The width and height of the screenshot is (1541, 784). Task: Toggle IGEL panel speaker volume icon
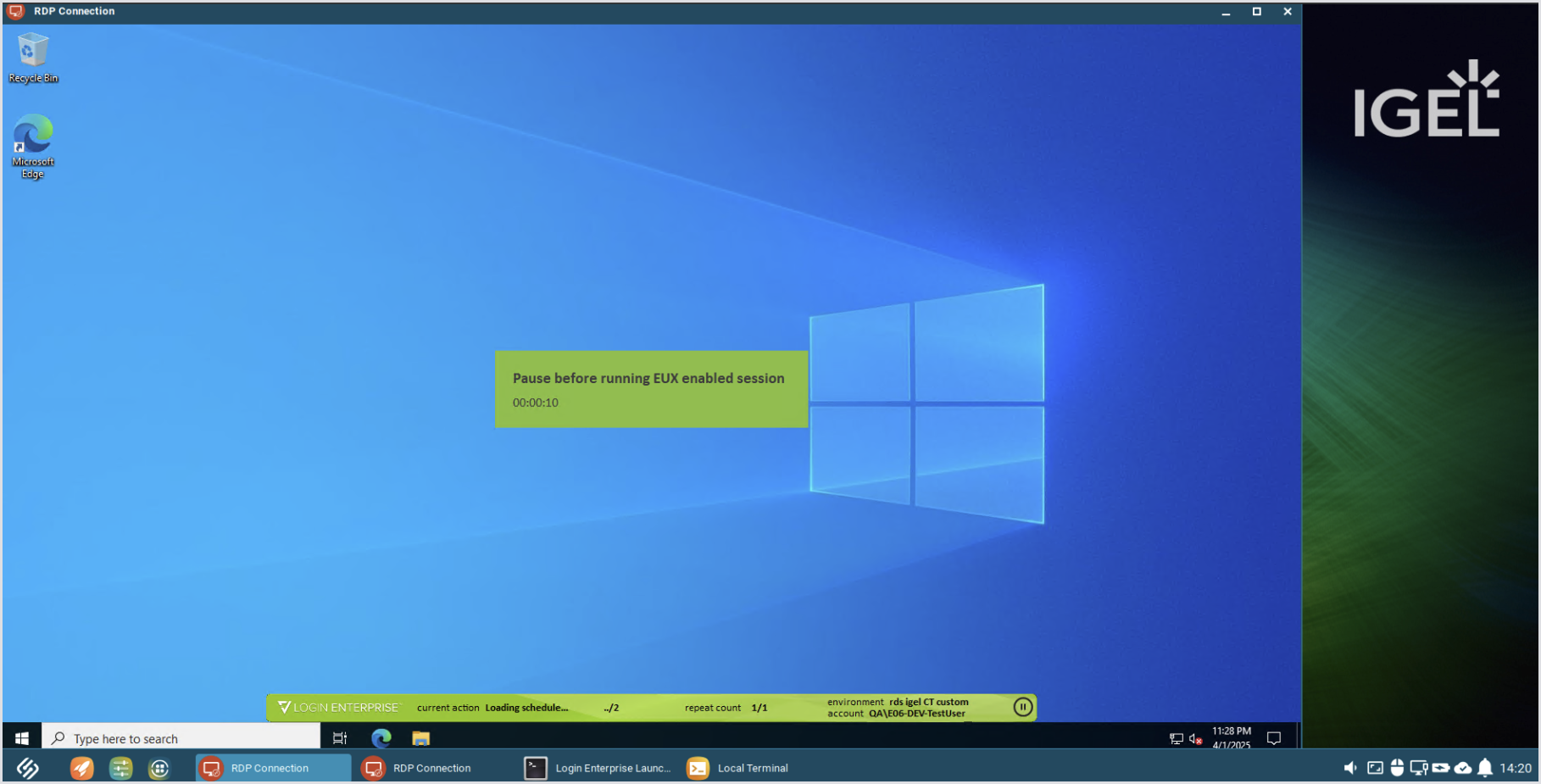pos(1350,768)
